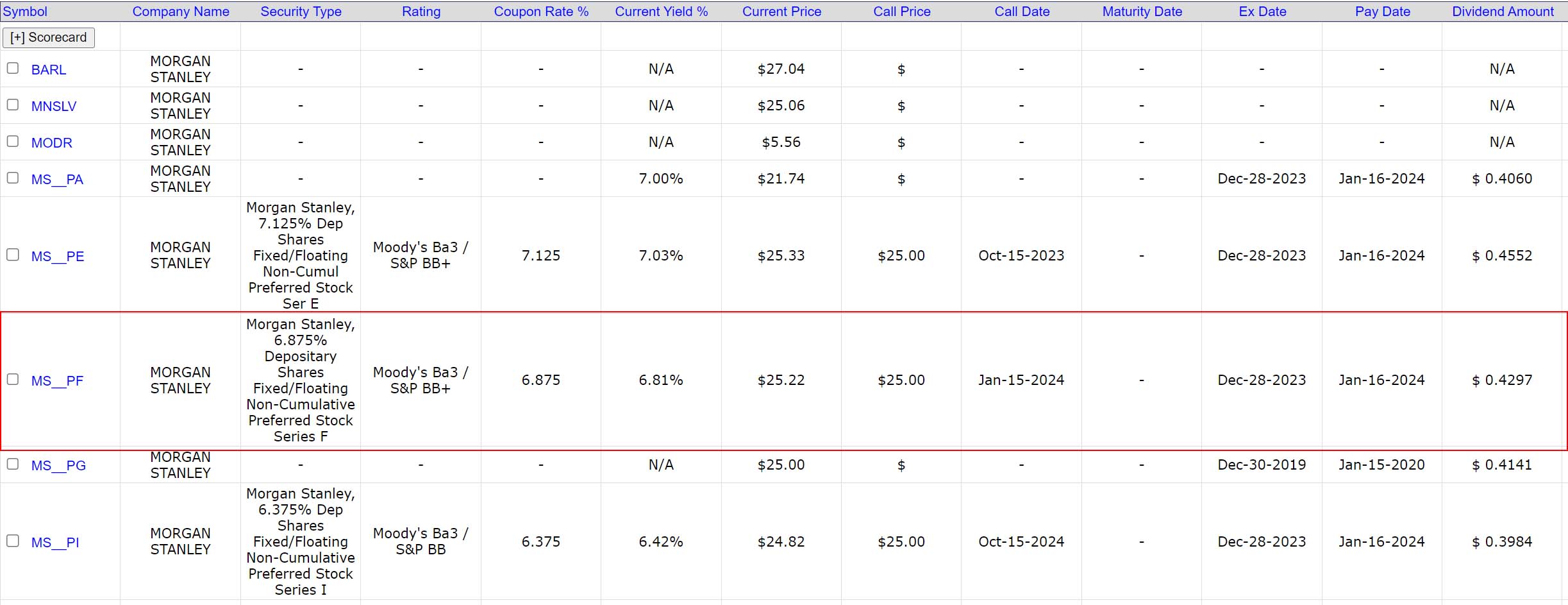Click the Current Price column header
Image resolution: width=1568 pixels, height=605 pixels.
781,12
